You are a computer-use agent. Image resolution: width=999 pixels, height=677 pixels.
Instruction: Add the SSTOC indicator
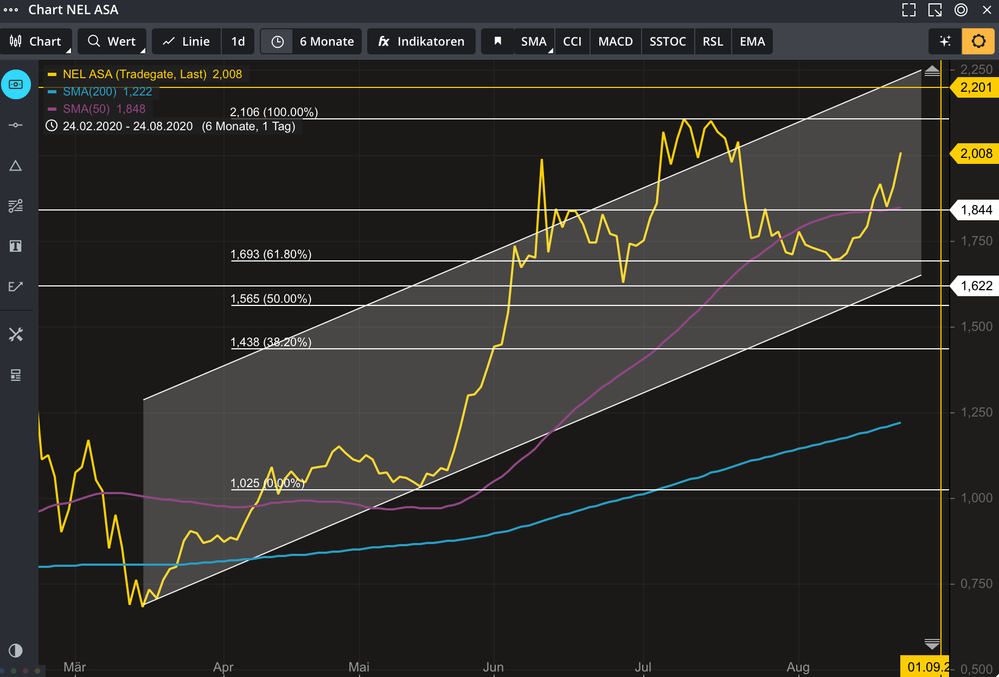point(667,42)
